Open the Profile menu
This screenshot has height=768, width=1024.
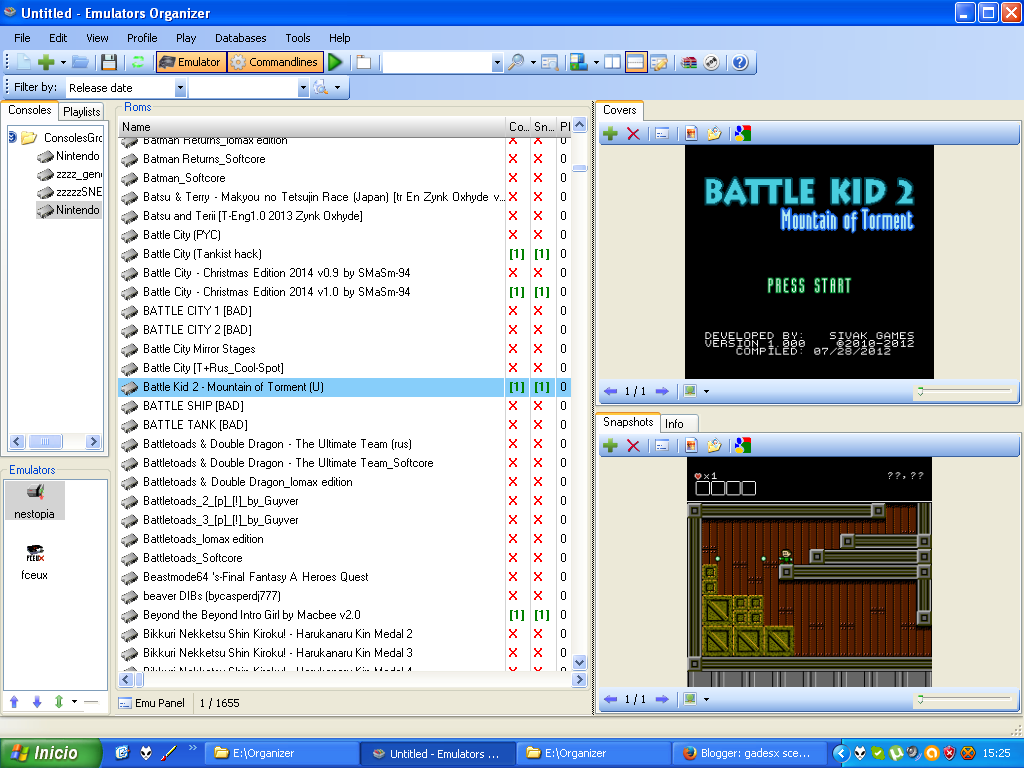[x=142, y=38]
